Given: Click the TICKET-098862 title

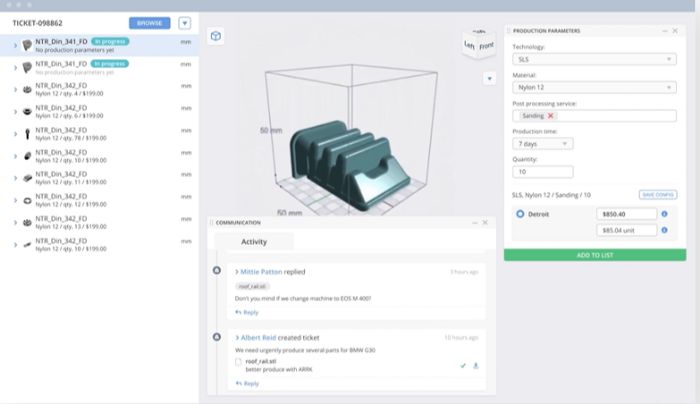Looking at the screenshot, I should click(x=38, y=23).
